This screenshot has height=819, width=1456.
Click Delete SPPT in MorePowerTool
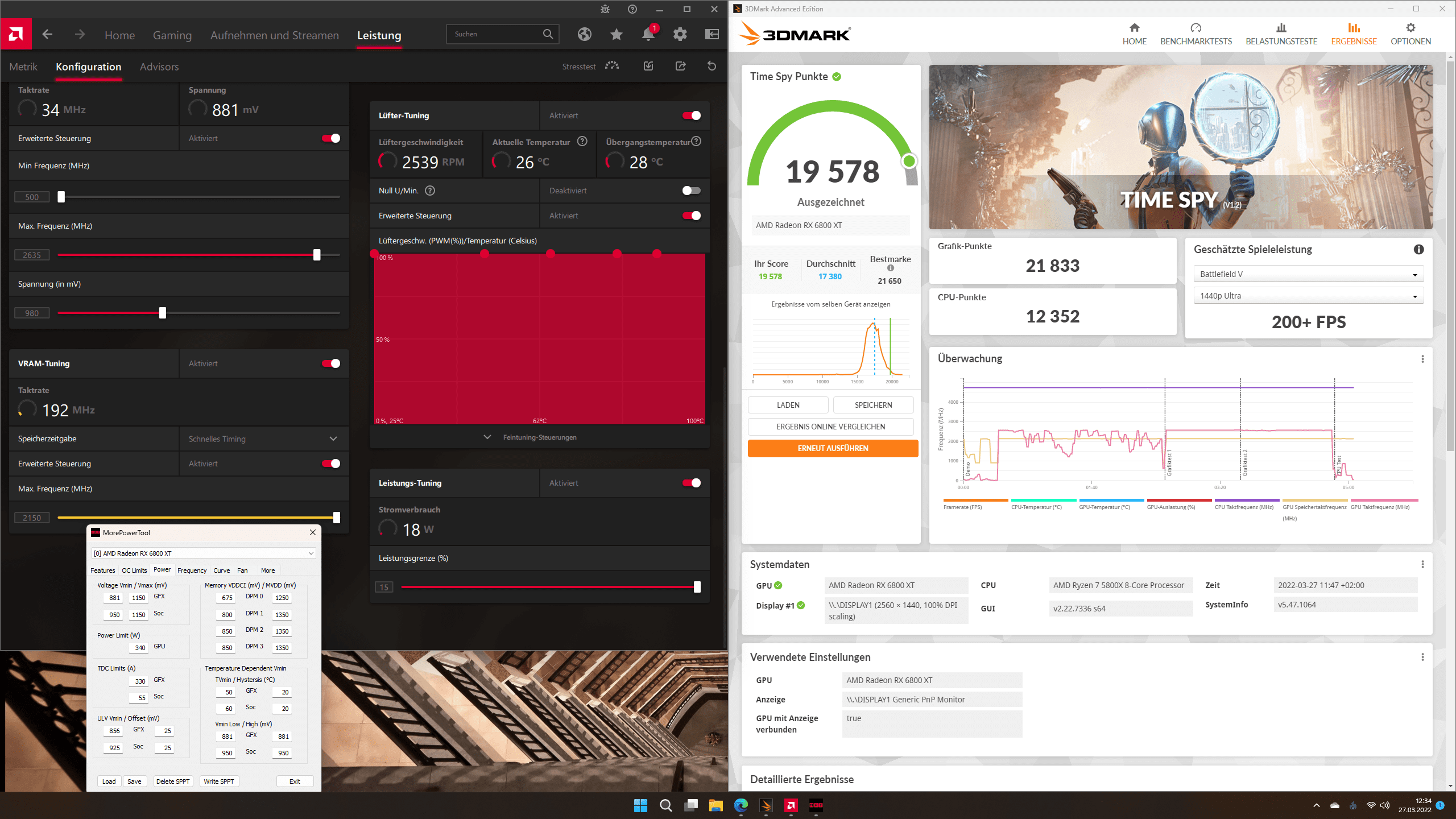click(x=173, y=781)
